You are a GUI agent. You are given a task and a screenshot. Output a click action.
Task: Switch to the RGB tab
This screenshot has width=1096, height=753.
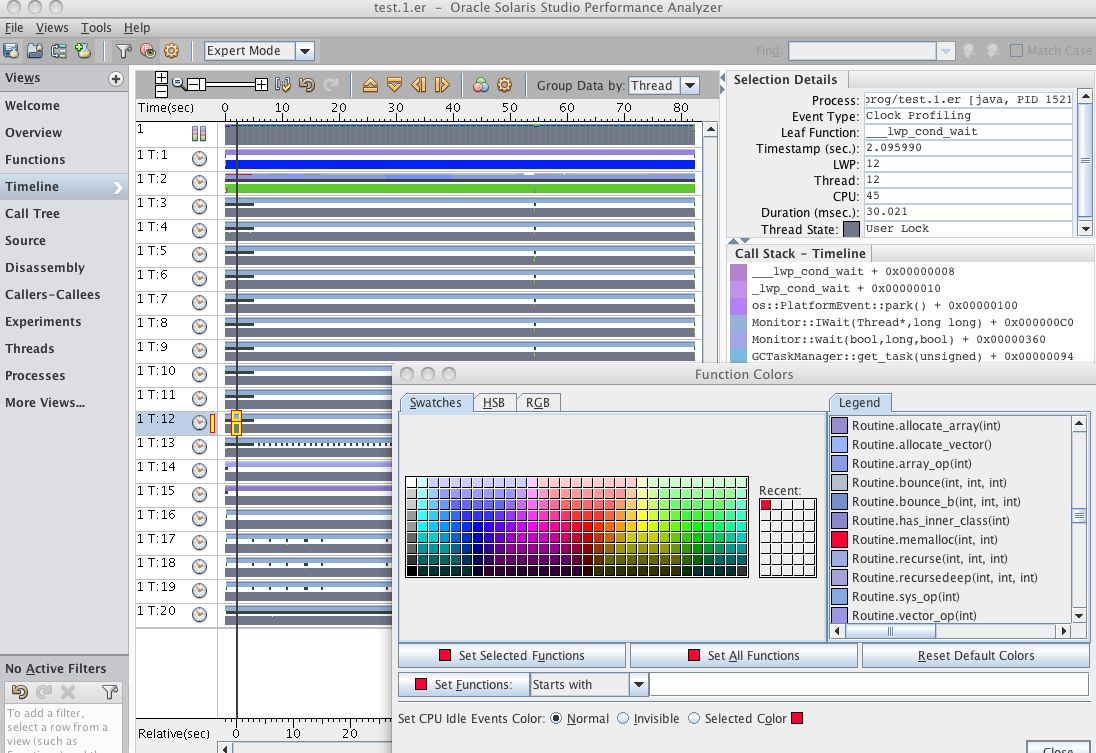click(538, 403)
